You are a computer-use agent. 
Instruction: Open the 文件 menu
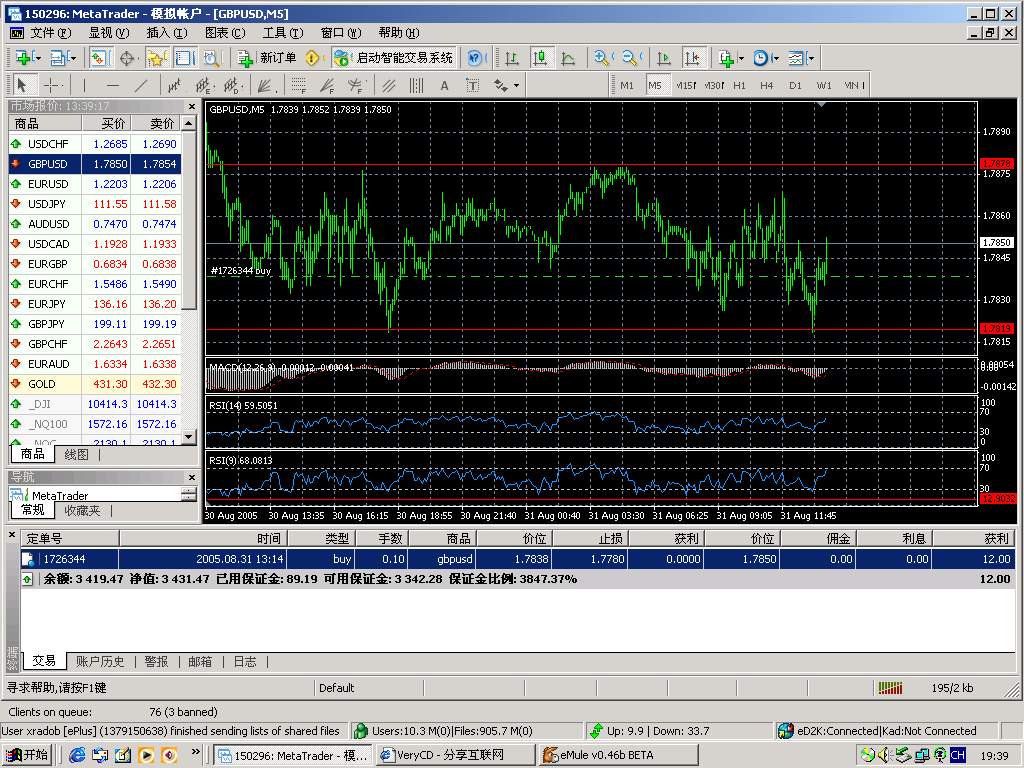(50, 33)
